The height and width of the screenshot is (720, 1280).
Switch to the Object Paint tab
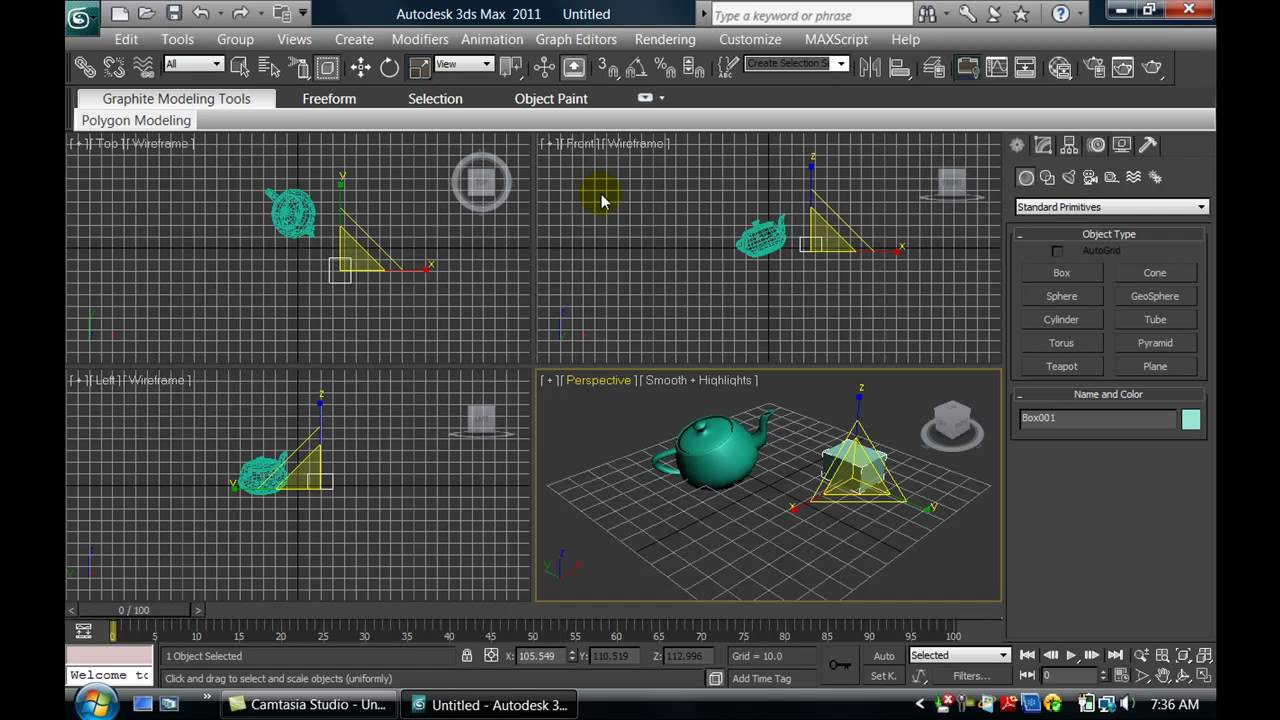[x=551, y=98]
